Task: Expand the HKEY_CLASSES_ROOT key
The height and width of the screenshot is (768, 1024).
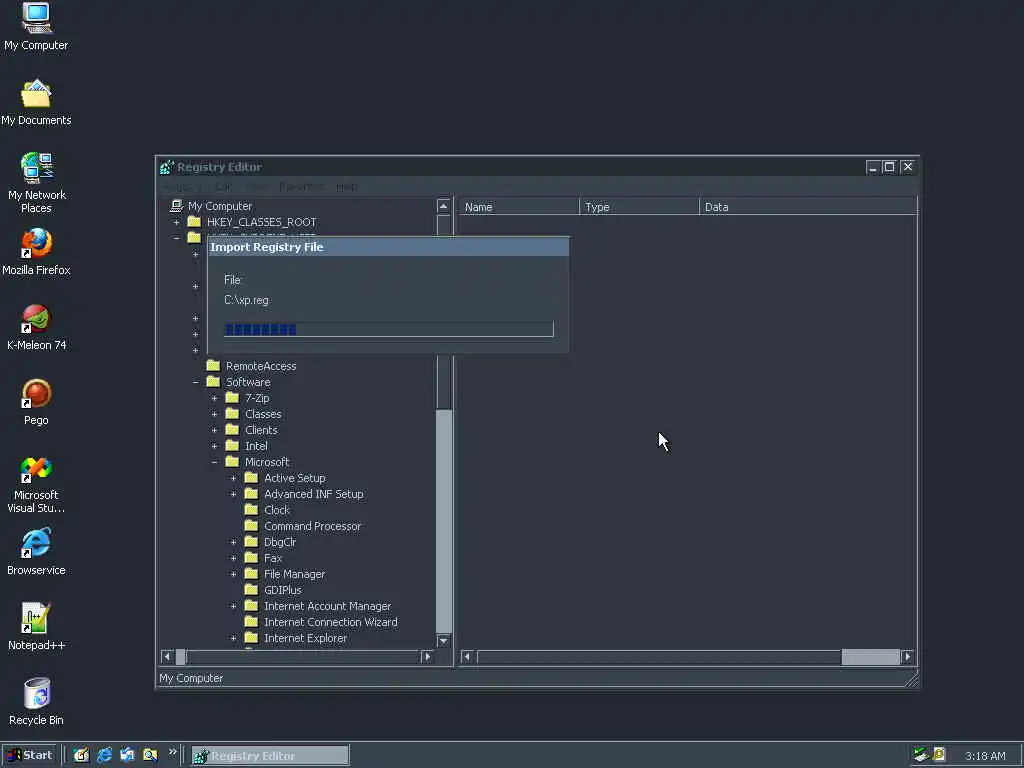Action: click(176, 223)
